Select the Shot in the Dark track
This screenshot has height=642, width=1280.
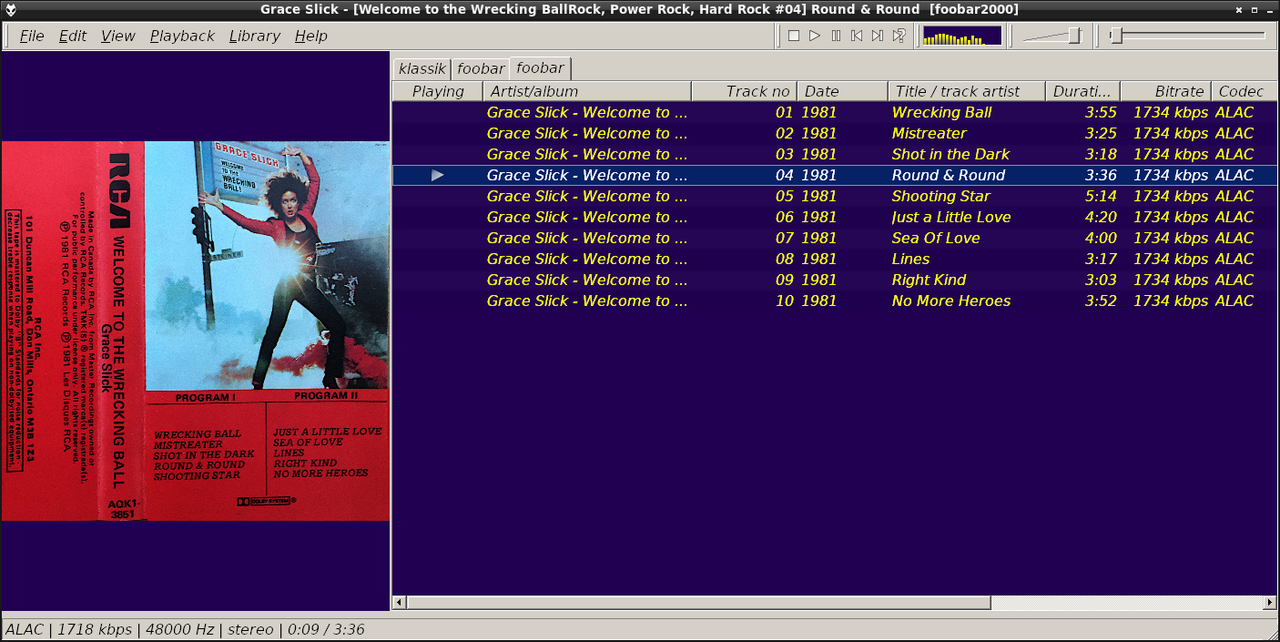pyautogui.click(x=834, y=154)
